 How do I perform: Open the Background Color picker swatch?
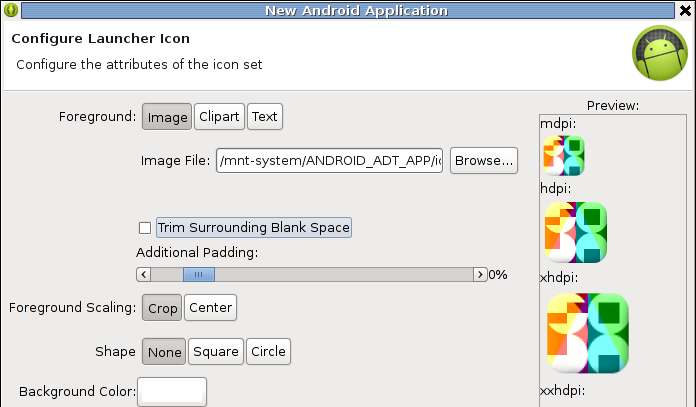172,392
